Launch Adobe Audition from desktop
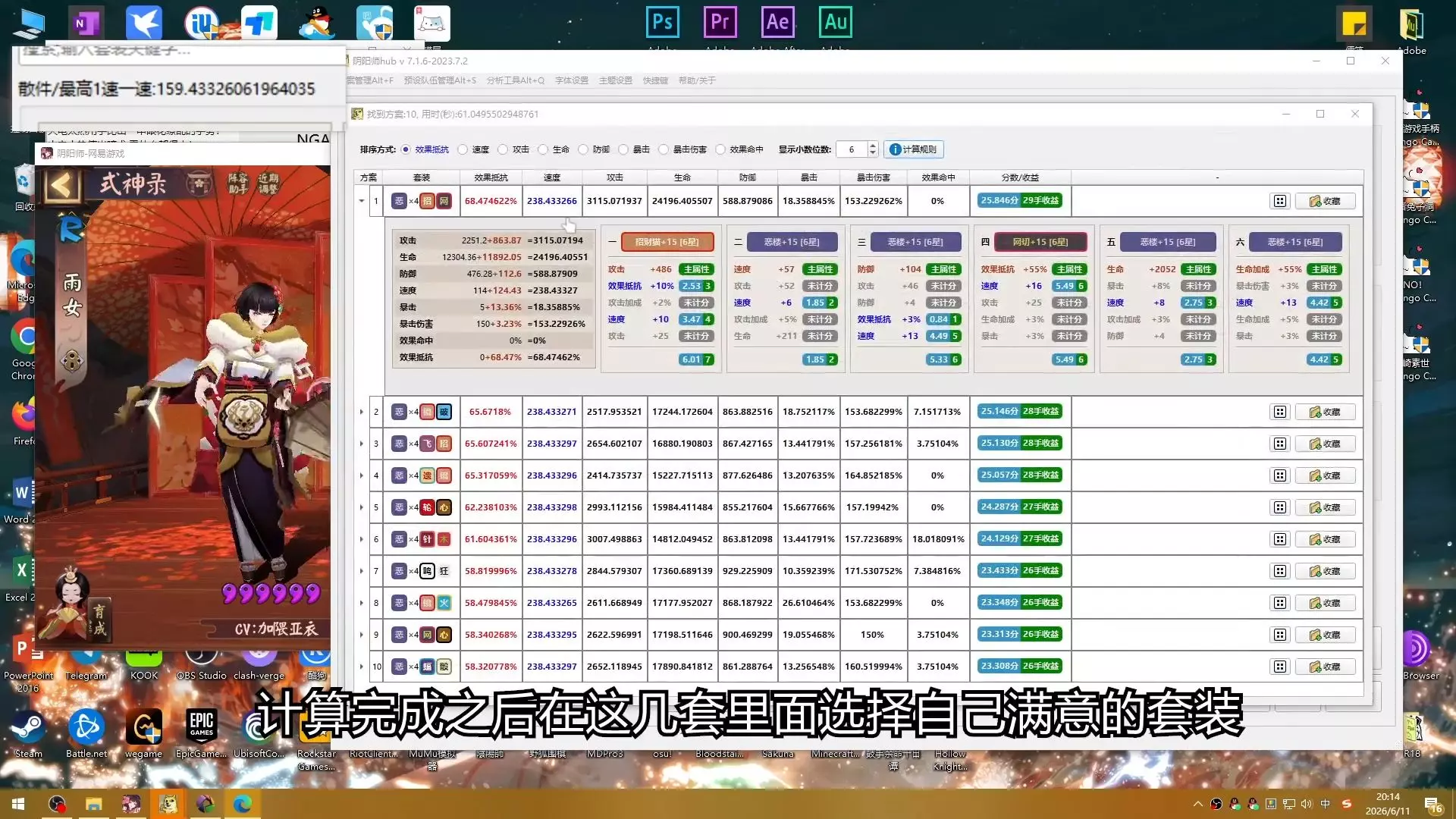 coord(835,23)
